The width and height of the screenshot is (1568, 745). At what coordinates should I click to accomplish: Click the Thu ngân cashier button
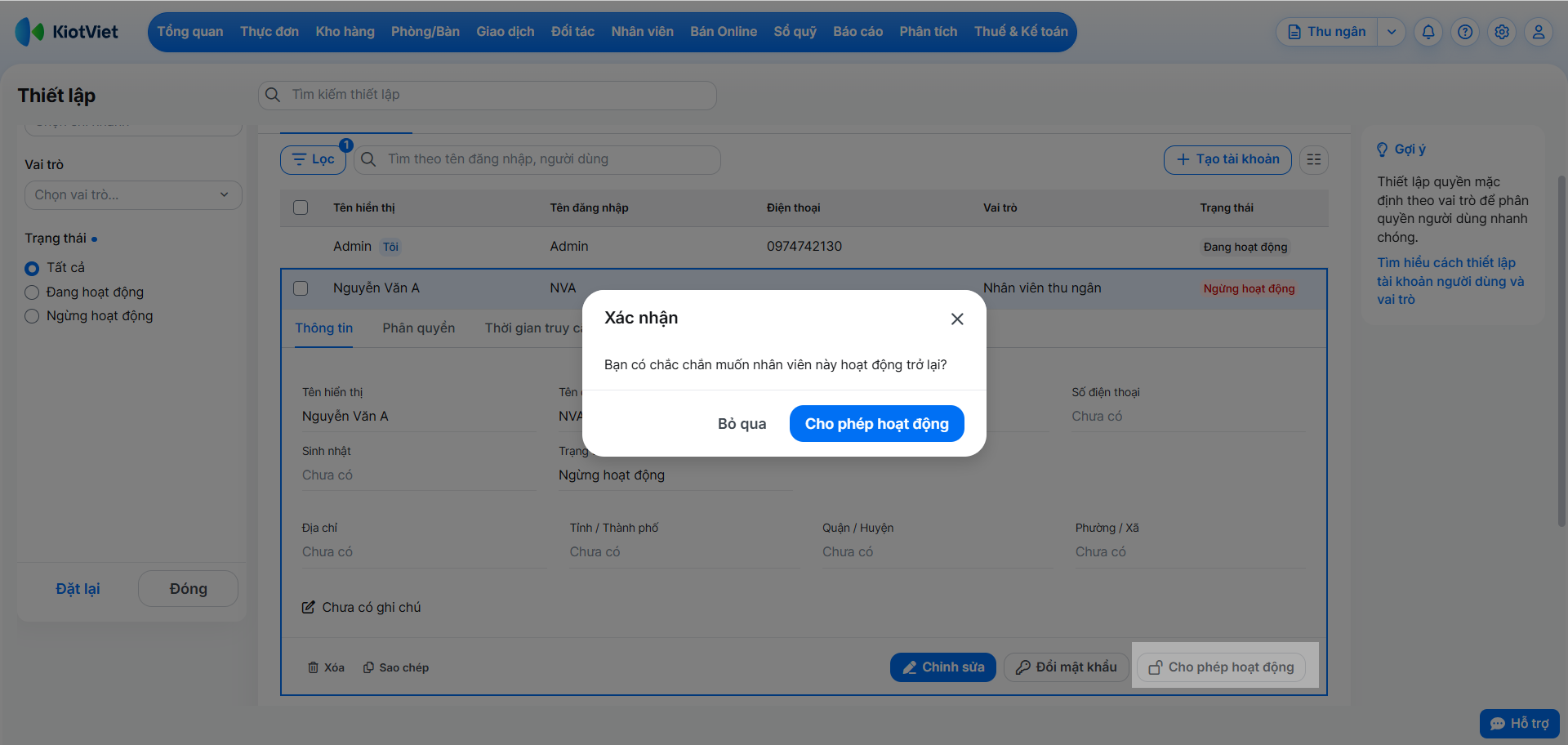pos(1327,32)
